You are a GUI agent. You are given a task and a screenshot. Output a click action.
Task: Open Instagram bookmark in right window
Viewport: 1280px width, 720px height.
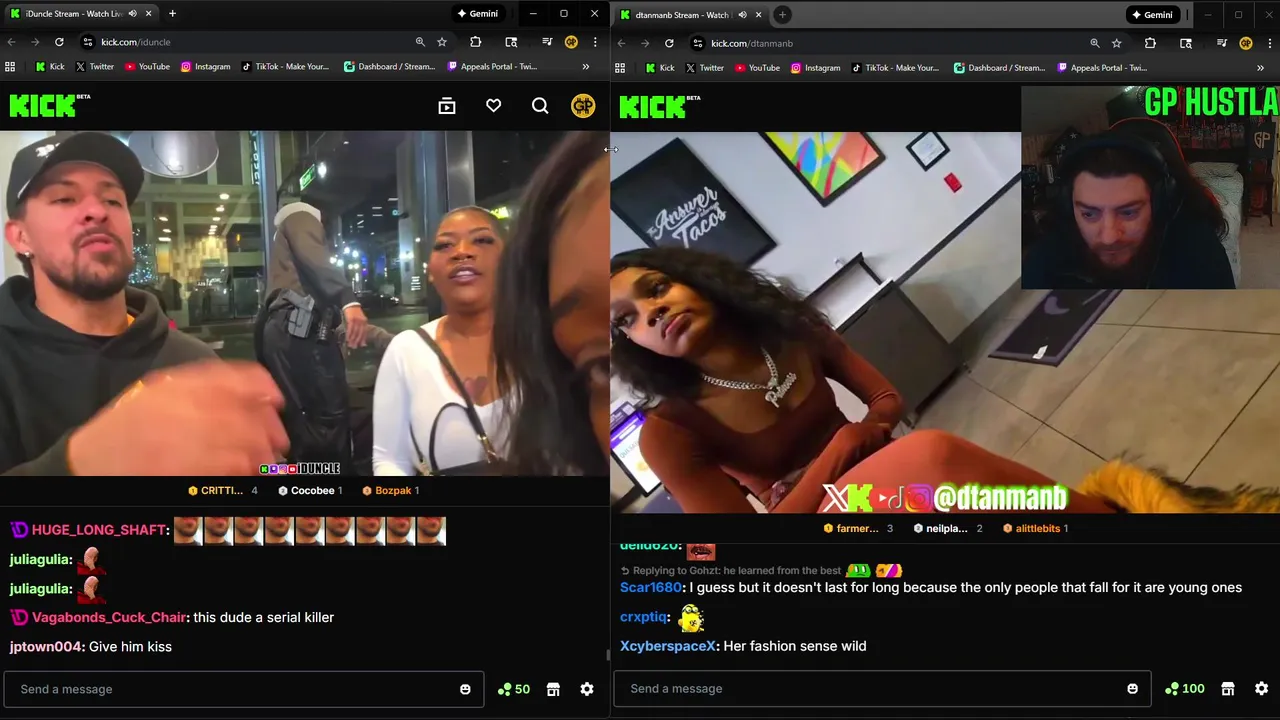(x=815, y=68)
